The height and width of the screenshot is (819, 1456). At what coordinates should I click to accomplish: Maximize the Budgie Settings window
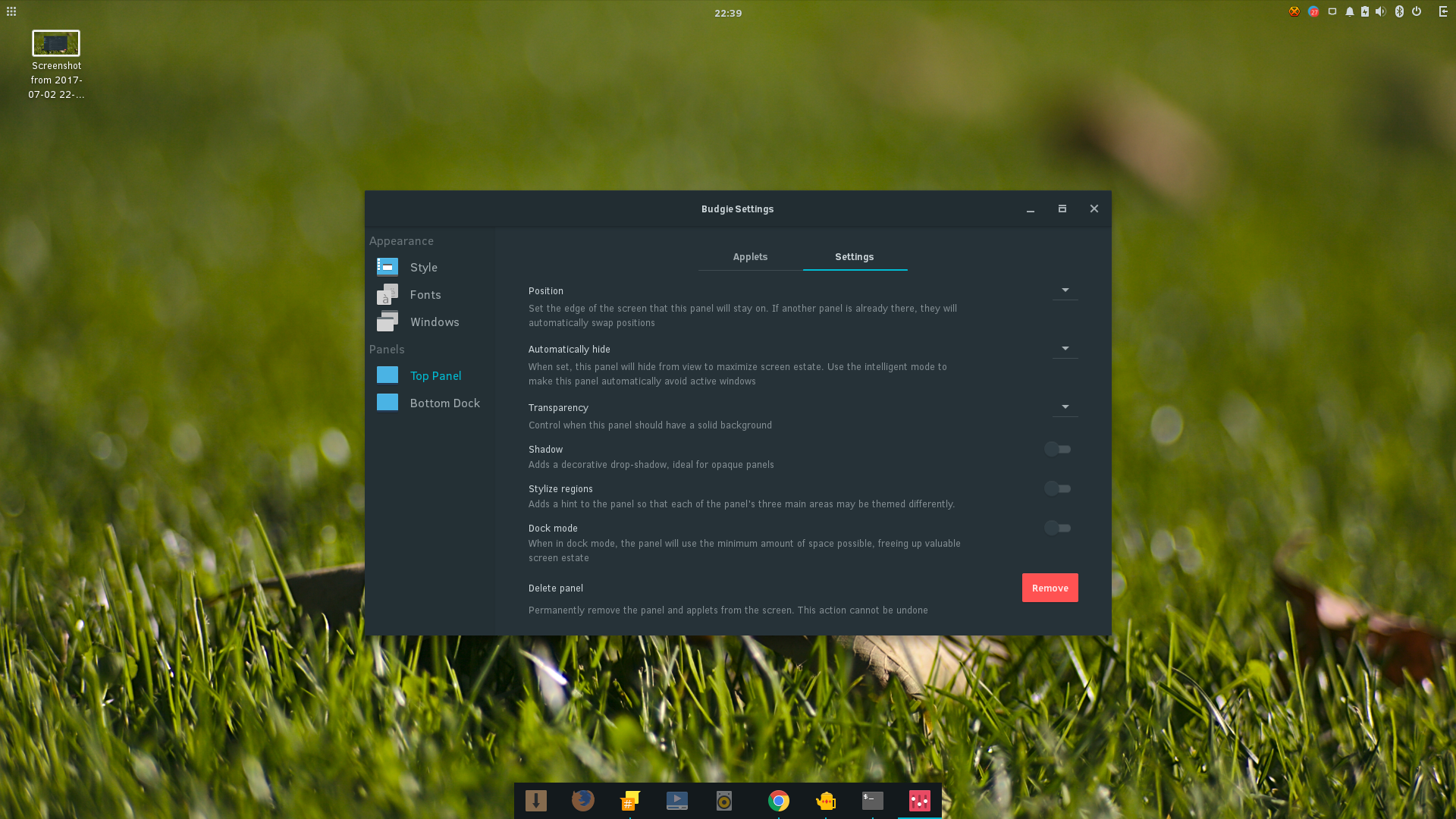(x=1062, y=209)
